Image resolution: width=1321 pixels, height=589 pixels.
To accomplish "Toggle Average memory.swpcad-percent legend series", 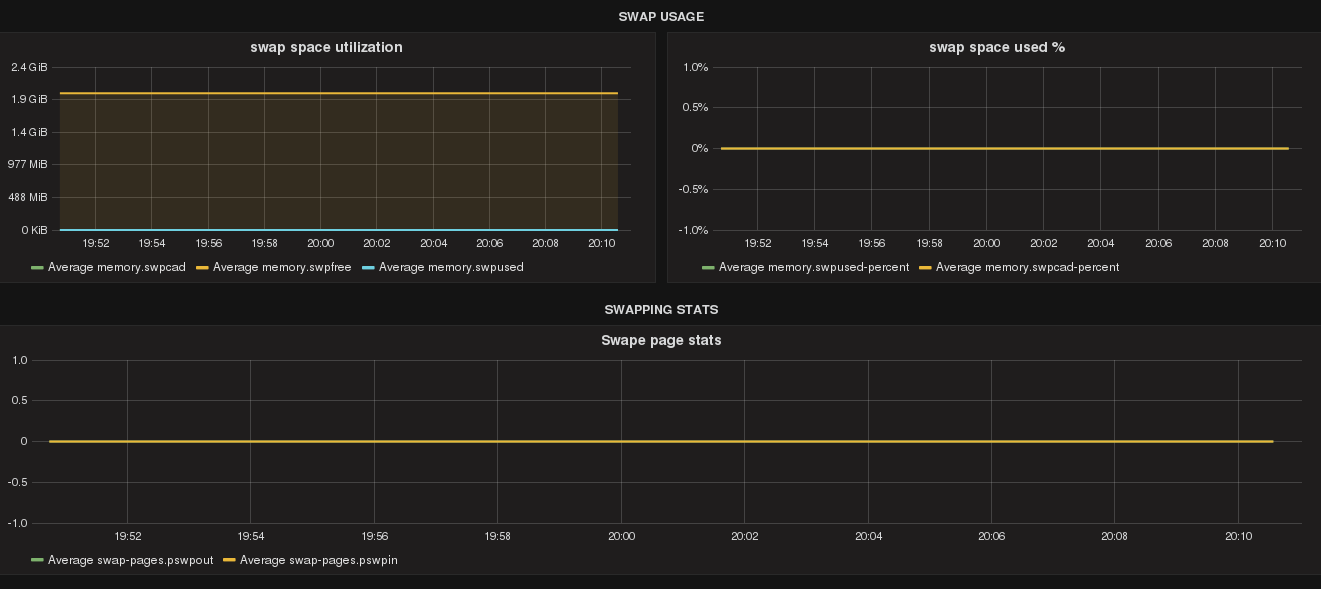I will point(1027,267).
